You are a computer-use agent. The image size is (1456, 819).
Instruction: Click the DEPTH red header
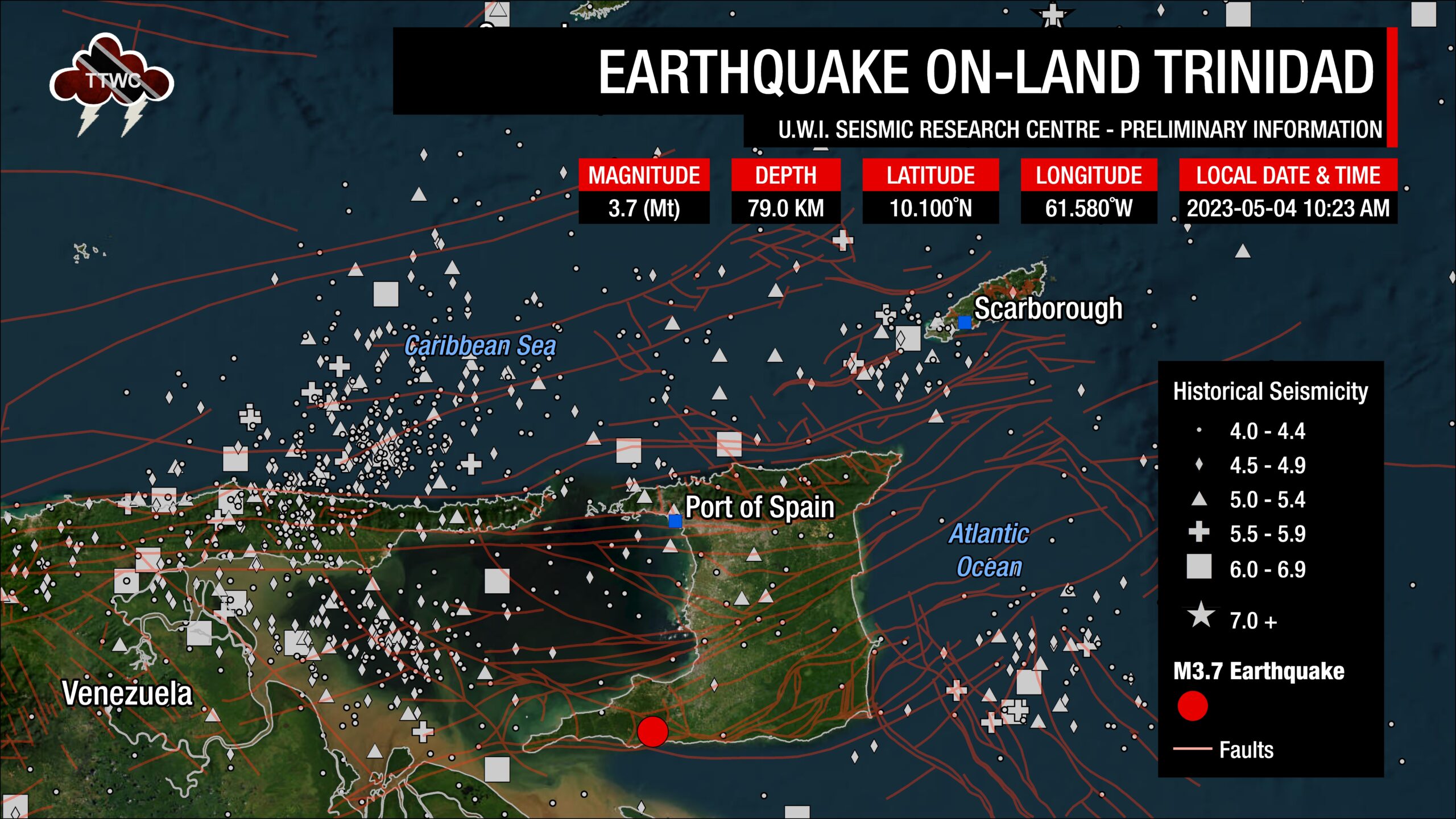[786, 175]
